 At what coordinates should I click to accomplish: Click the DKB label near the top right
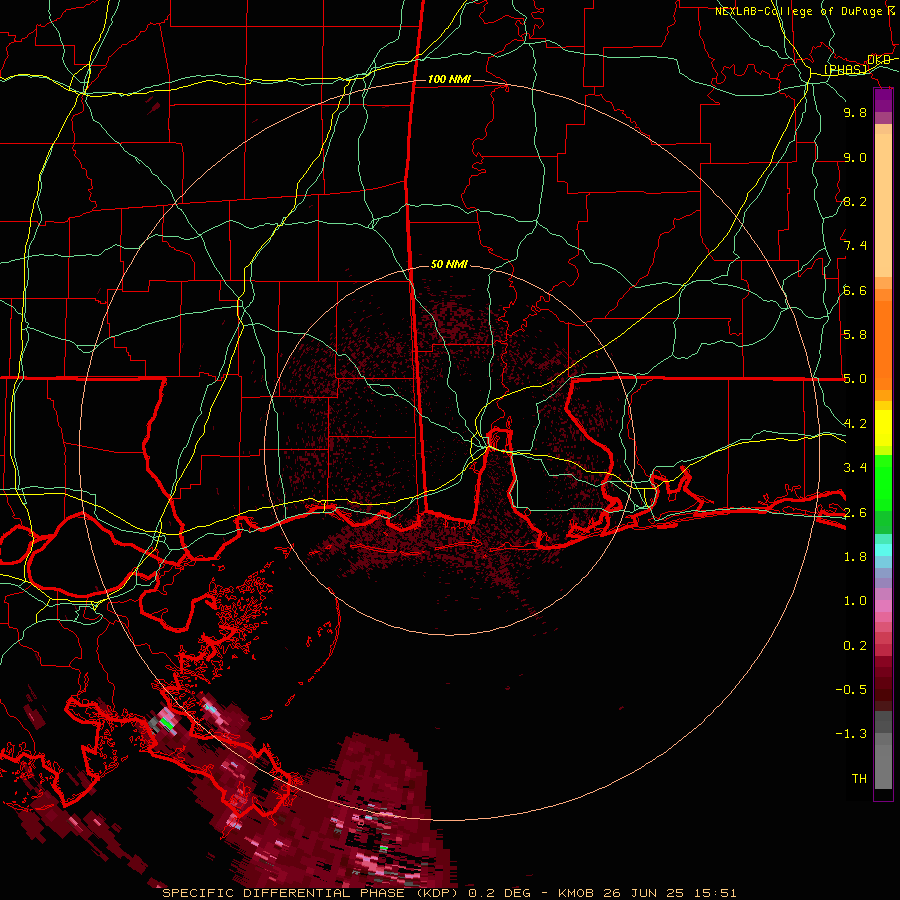click(879, 60)
